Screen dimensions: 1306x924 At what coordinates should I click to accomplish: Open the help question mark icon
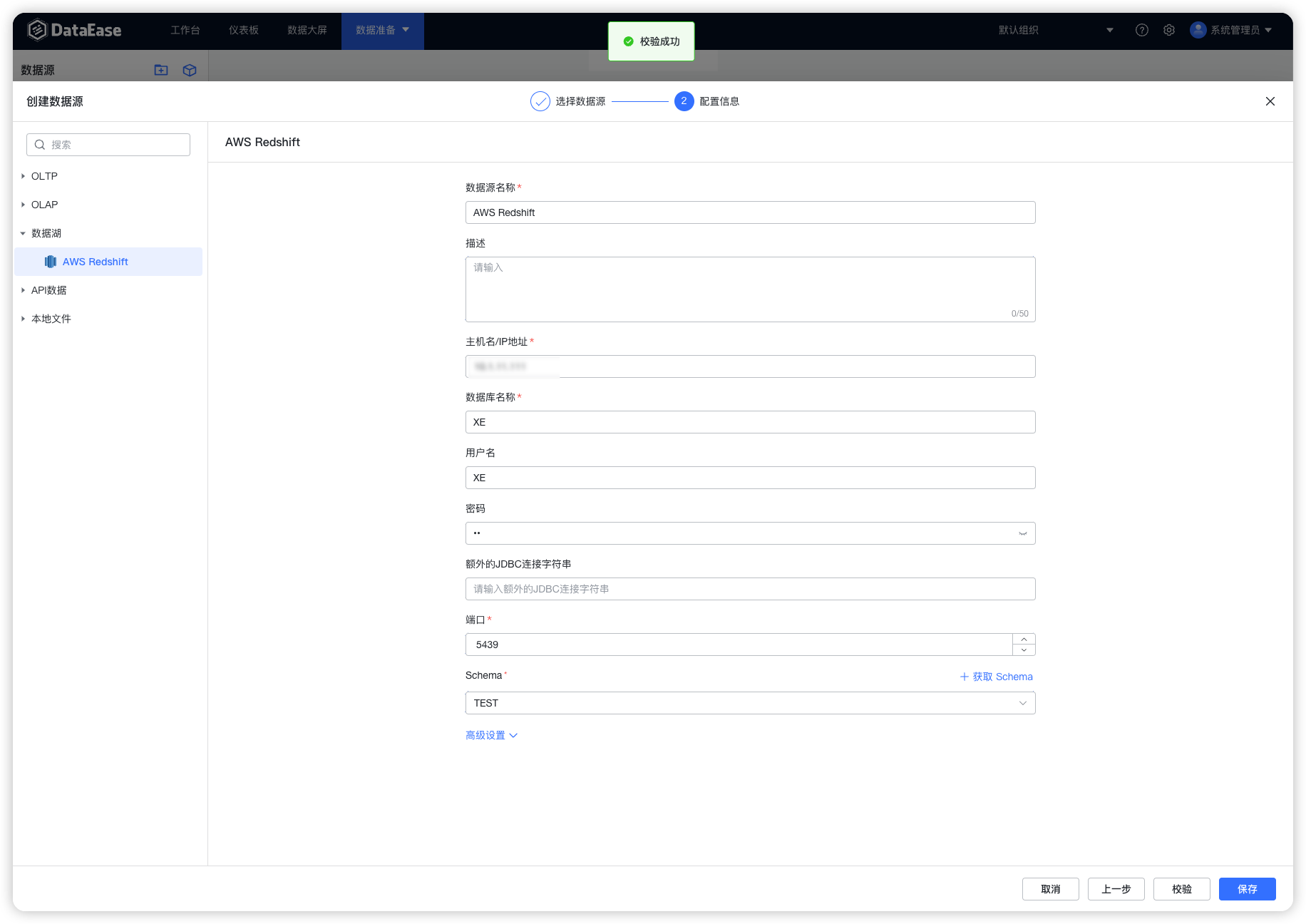pyautogui.click(x=1141, y=30)
